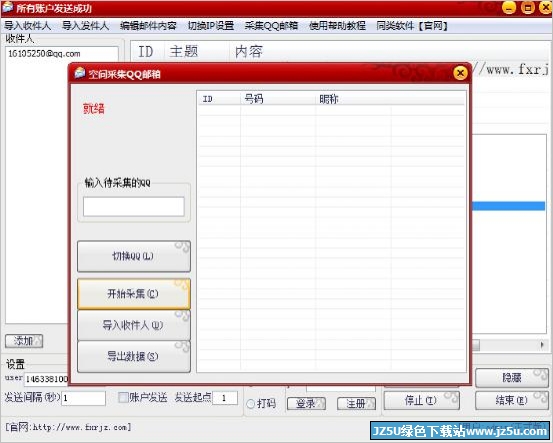
Task: Click the 结束 (E) button
Action: point(512,400)
